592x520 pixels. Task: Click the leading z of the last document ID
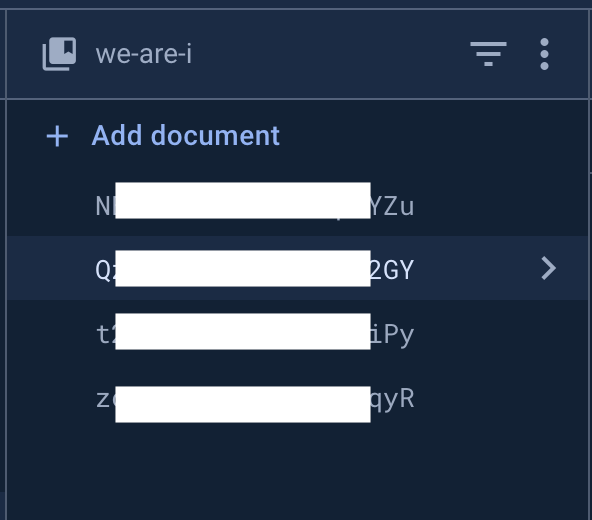[x=103, y=400]
